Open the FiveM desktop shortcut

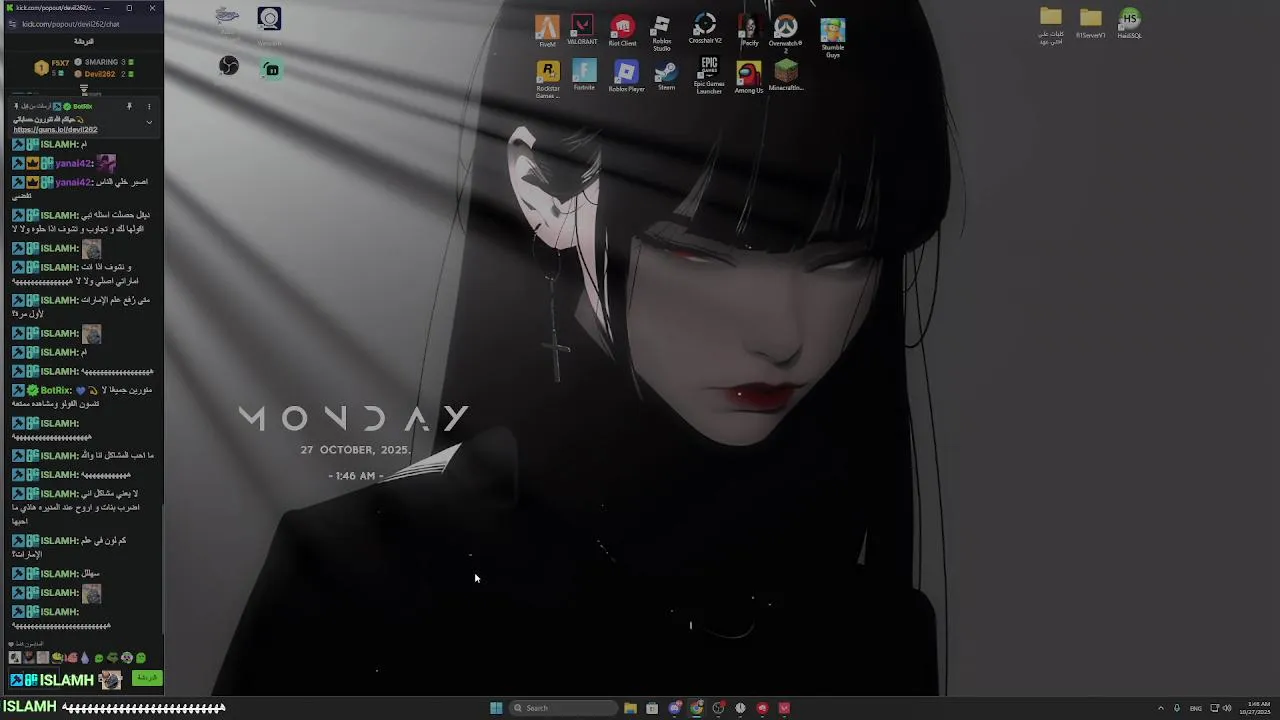tap(547, 31)
